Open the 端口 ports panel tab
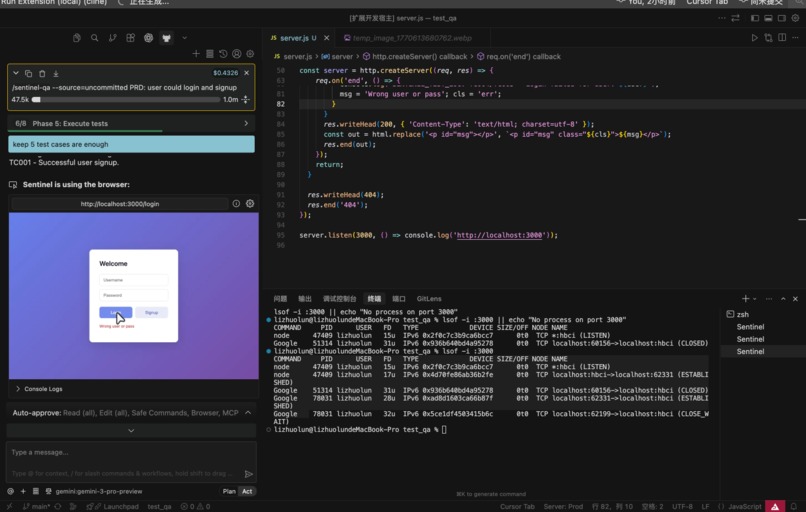The height and width of the screenshot is (512, 806). click(399, 299)
